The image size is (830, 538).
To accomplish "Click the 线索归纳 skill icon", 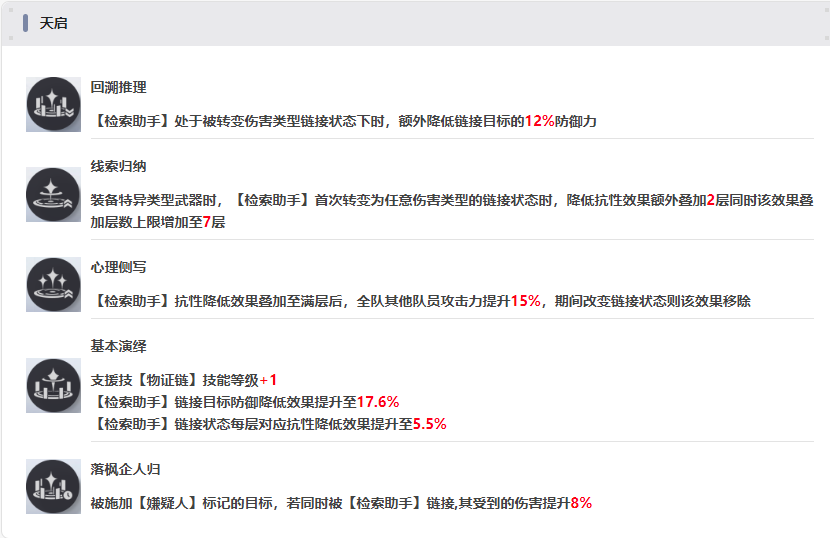I will tap(53, 194).
